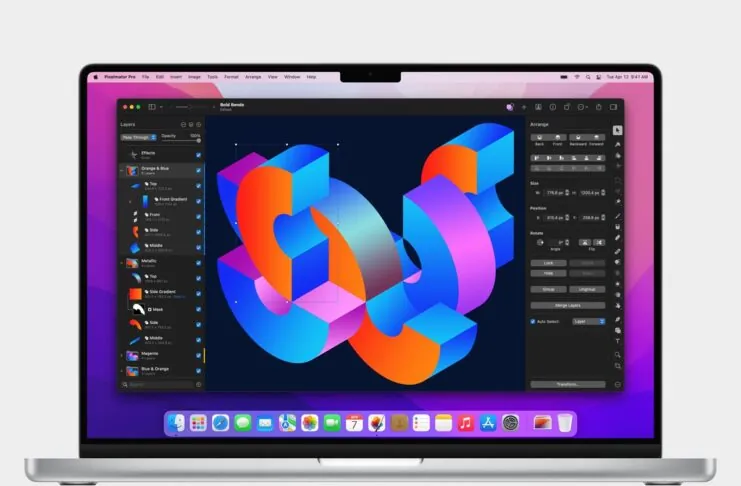
Task: Uncheck the Auto Select checkbox
Action: (533, 321)
